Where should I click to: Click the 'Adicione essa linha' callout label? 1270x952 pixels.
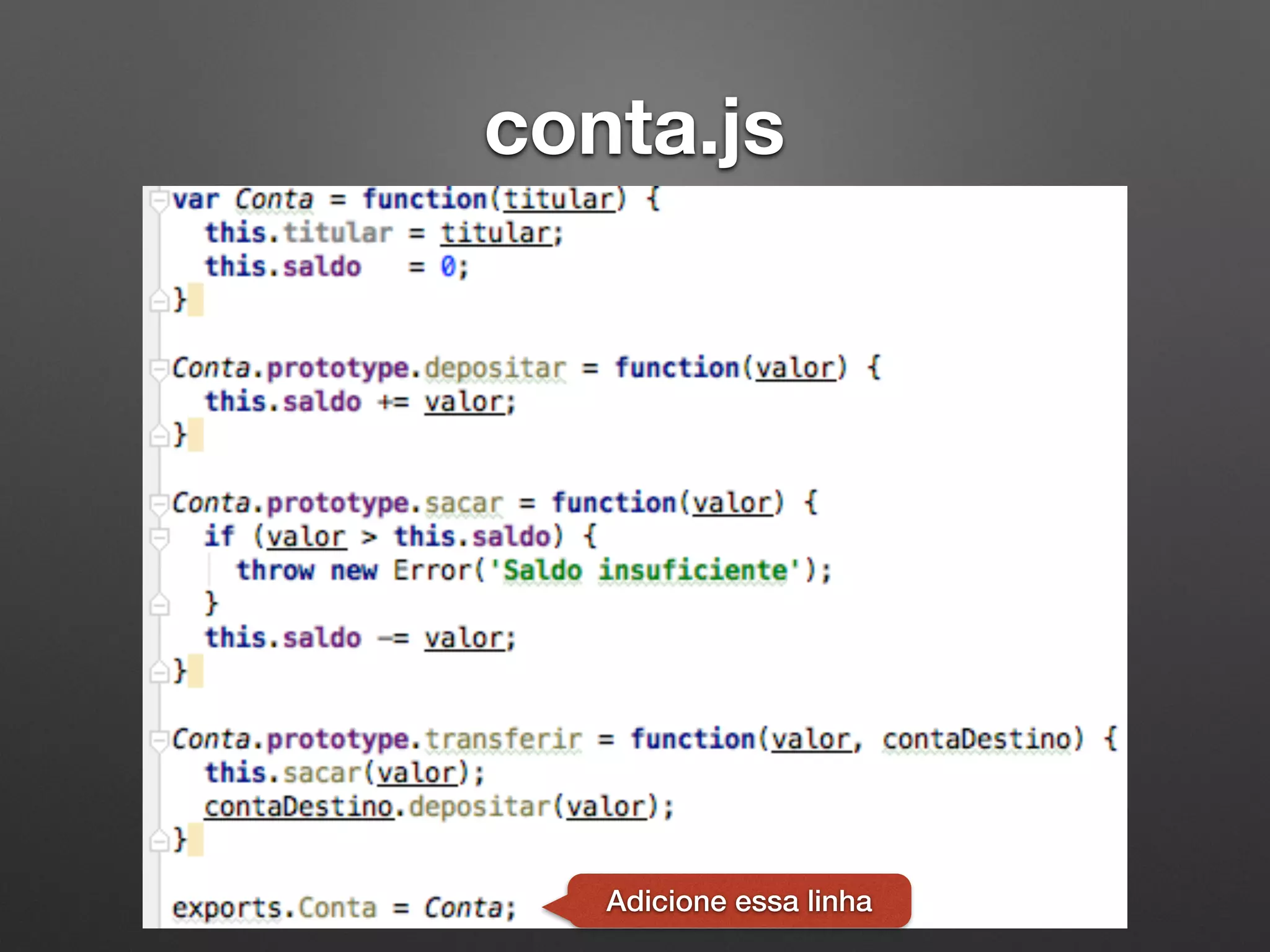pyautogui.click(x=739, y=901)
